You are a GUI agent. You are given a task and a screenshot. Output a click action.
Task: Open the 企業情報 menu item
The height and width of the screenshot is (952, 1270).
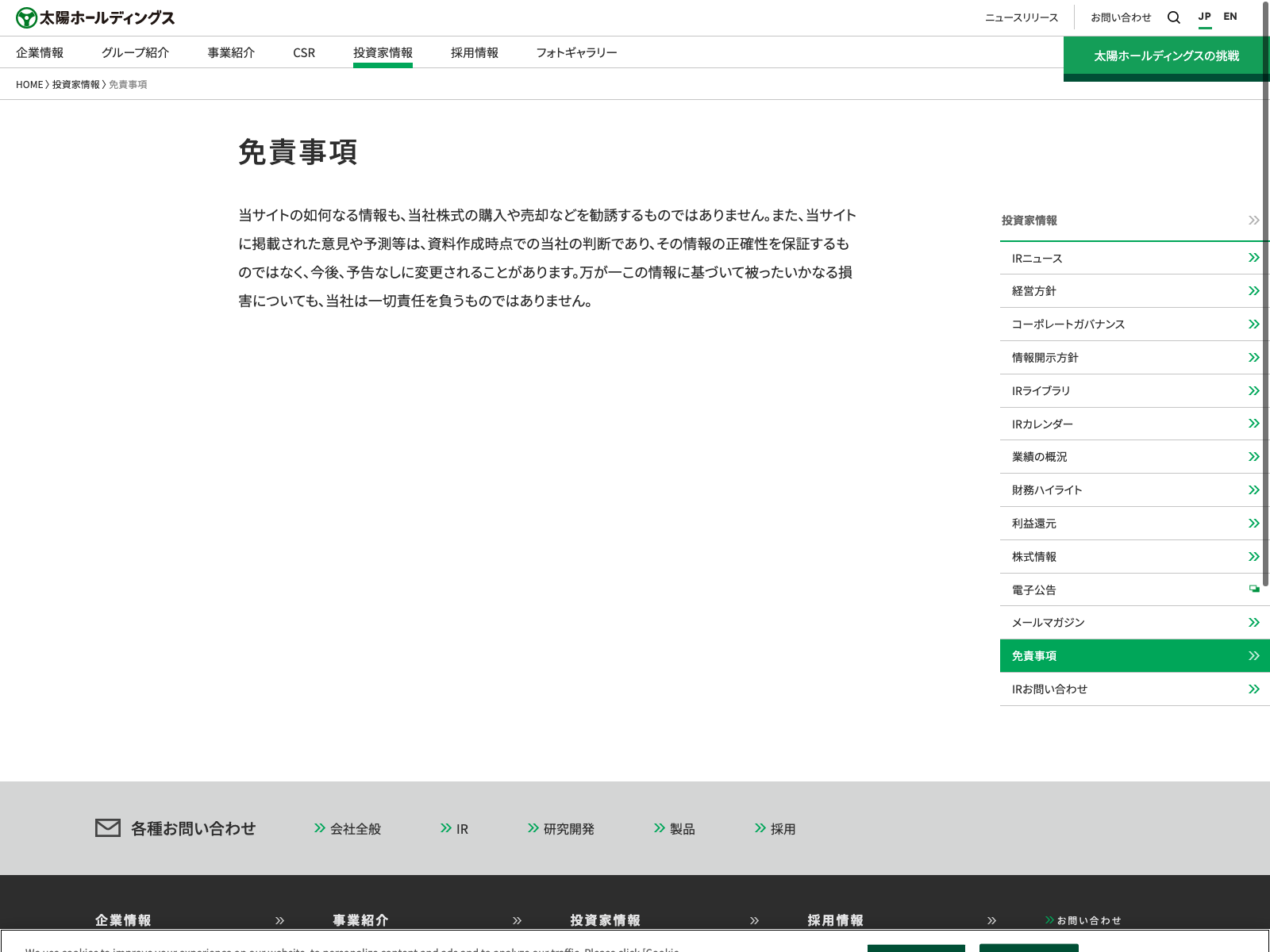tap(40, 53)
